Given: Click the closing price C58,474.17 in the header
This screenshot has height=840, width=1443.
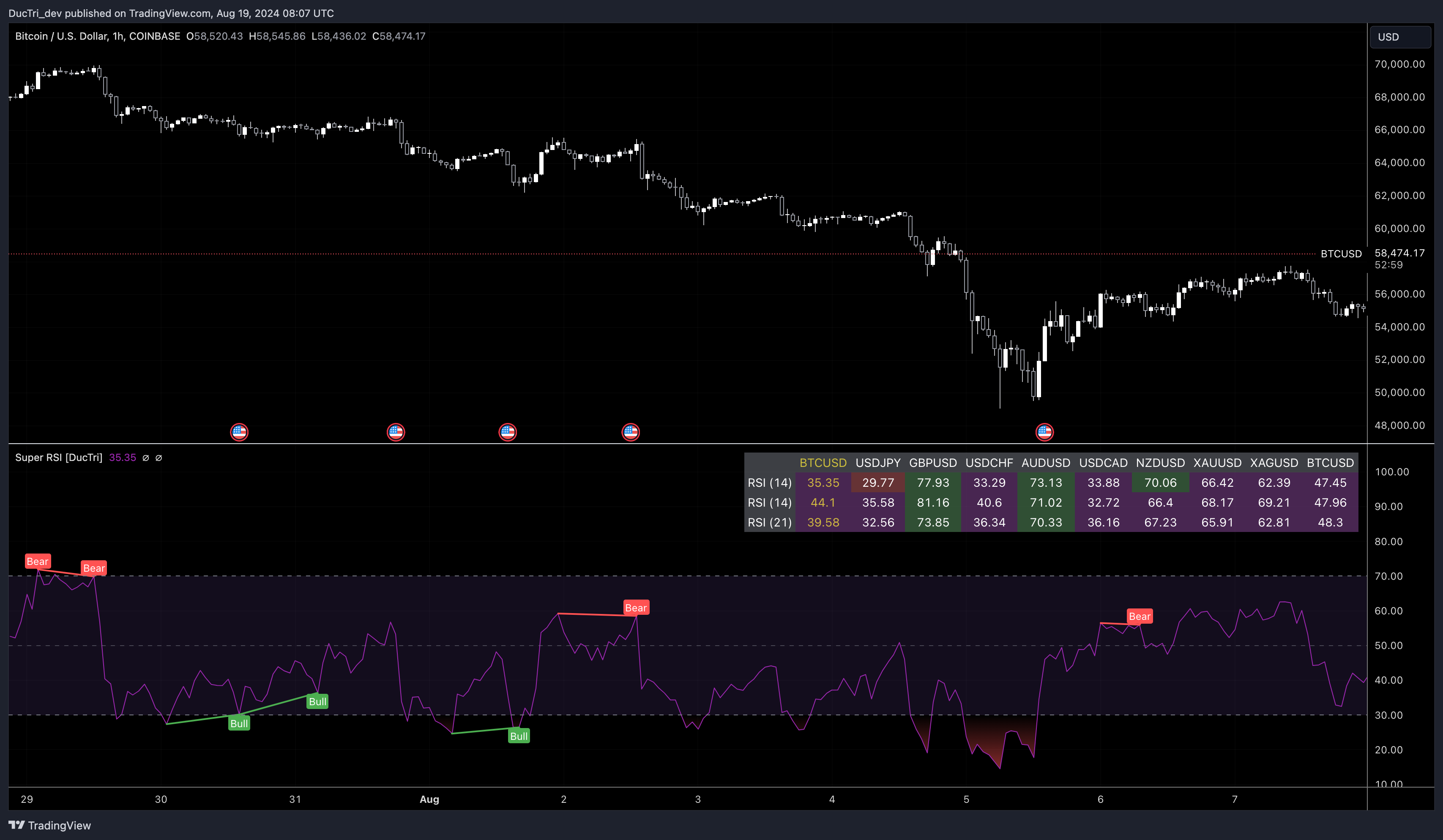Looking at the screenshot, I should [x=399, y=36].
